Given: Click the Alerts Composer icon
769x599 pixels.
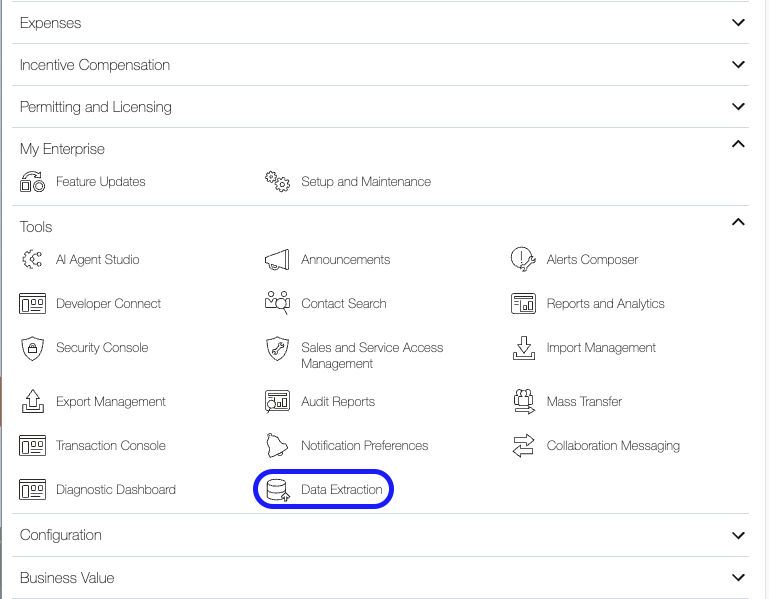Looking at the screenshot, I should pos(523,260).
